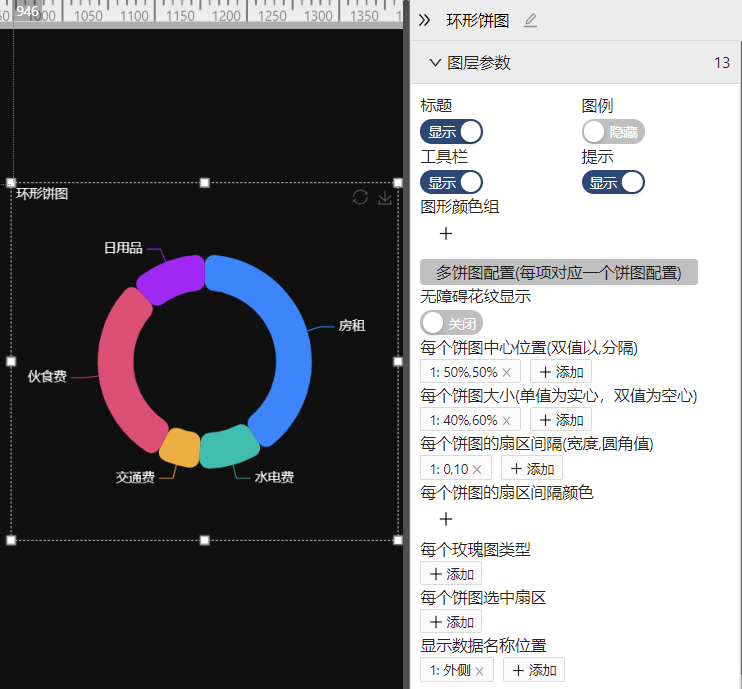Image resolution: width=742 pixels, height=689 pixels.
Task: Remove the 1: 50%,50% center position tag
Action: 506,372
